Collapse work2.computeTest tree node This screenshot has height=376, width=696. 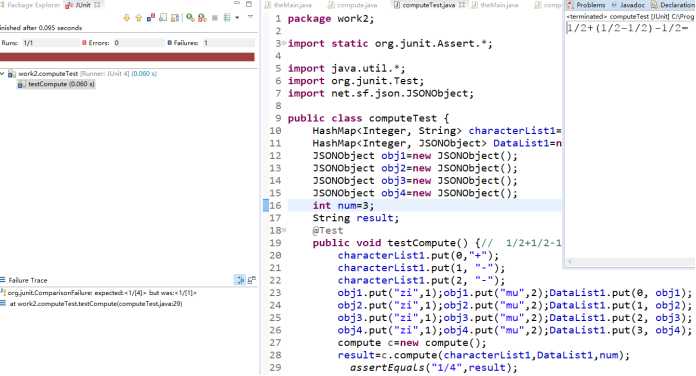(3, 73)
